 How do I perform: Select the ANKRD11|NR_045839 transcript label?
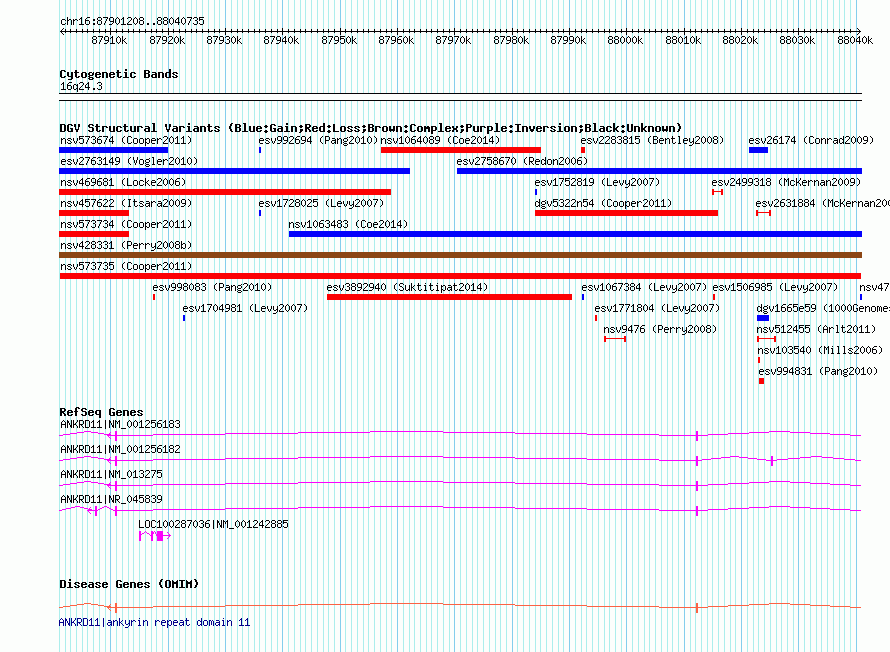coord(111,499)
